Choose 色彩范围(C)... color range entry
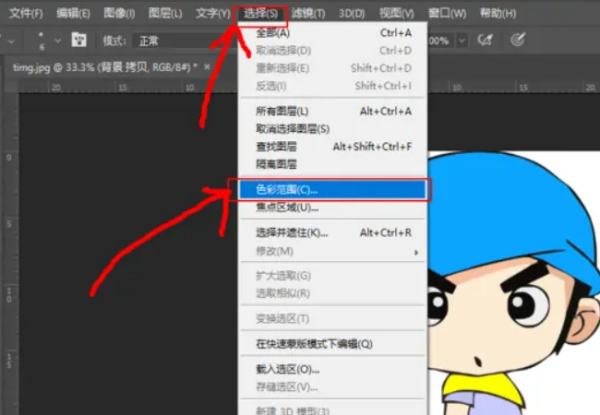600x415 pixels. pyautogui.click(x=333, y=190)
